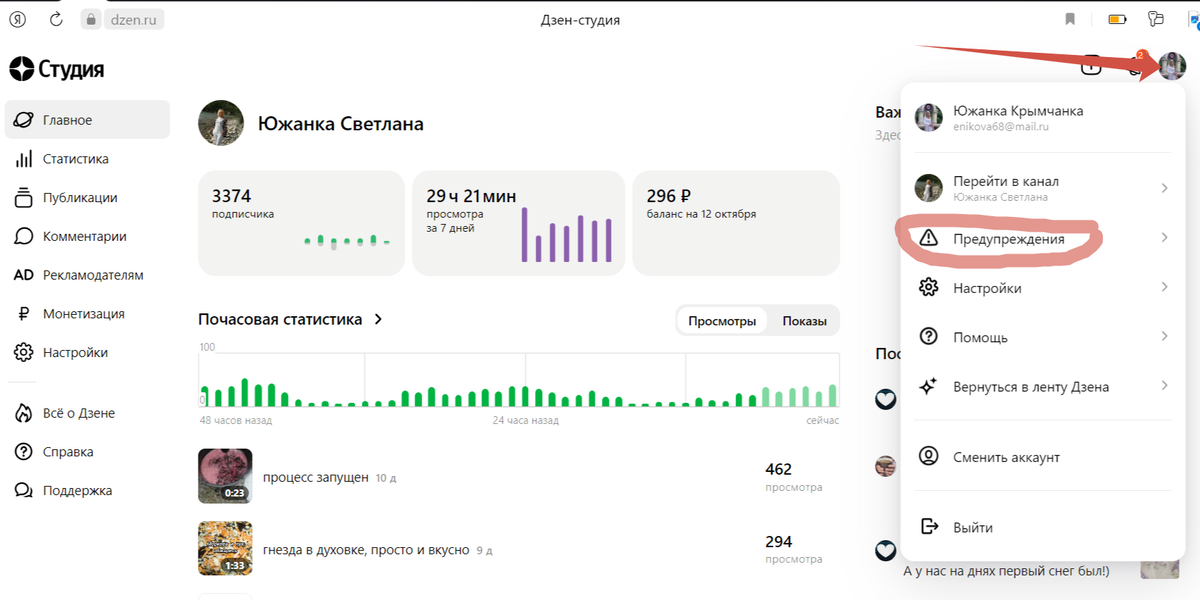
Task: Click the comment А у нас на днях первый снег
Action: click(1006, 571)
